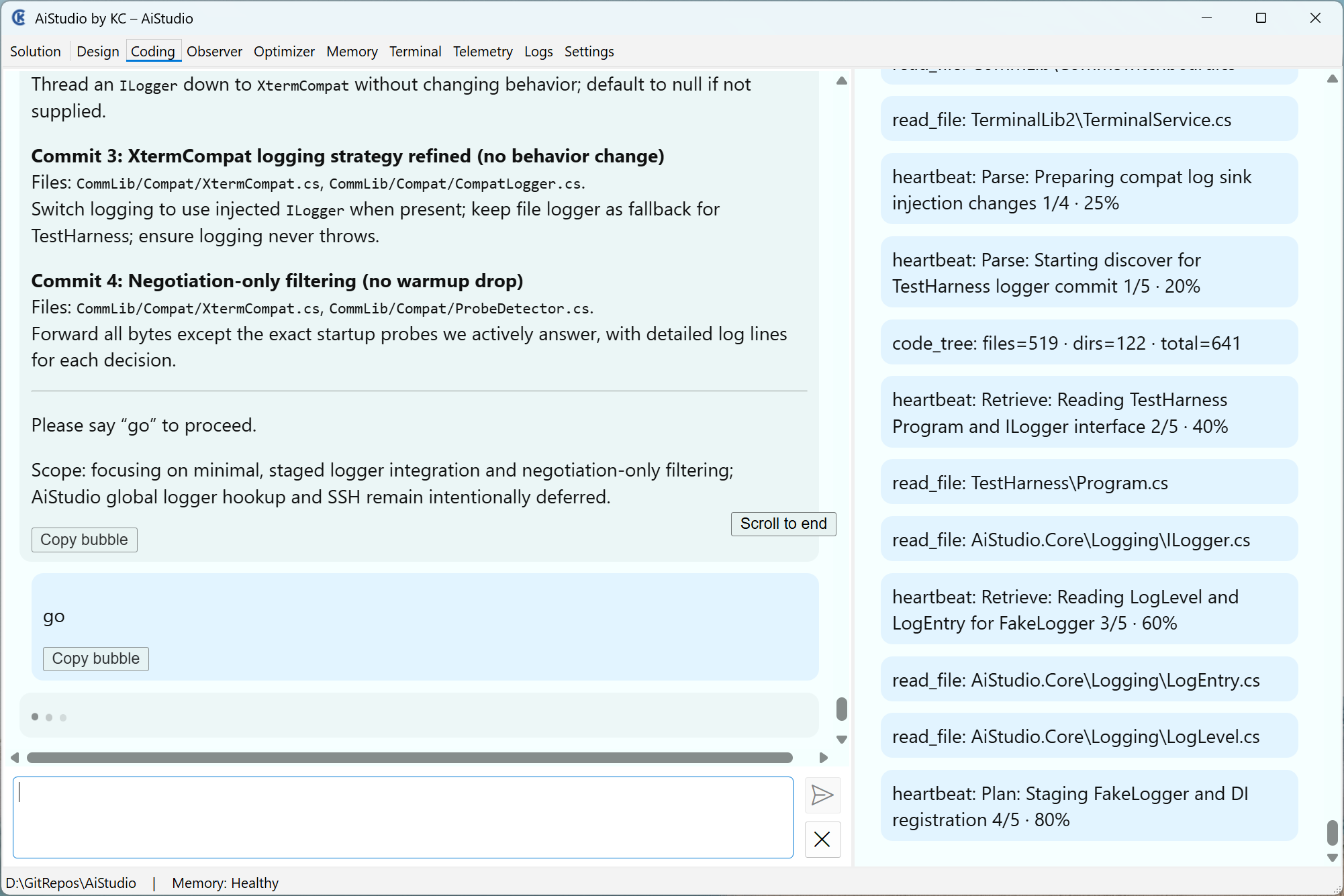Go to the Settings tab
Image resolution: width=1344 pixels, height=896 pixels.
pos(589,52)
